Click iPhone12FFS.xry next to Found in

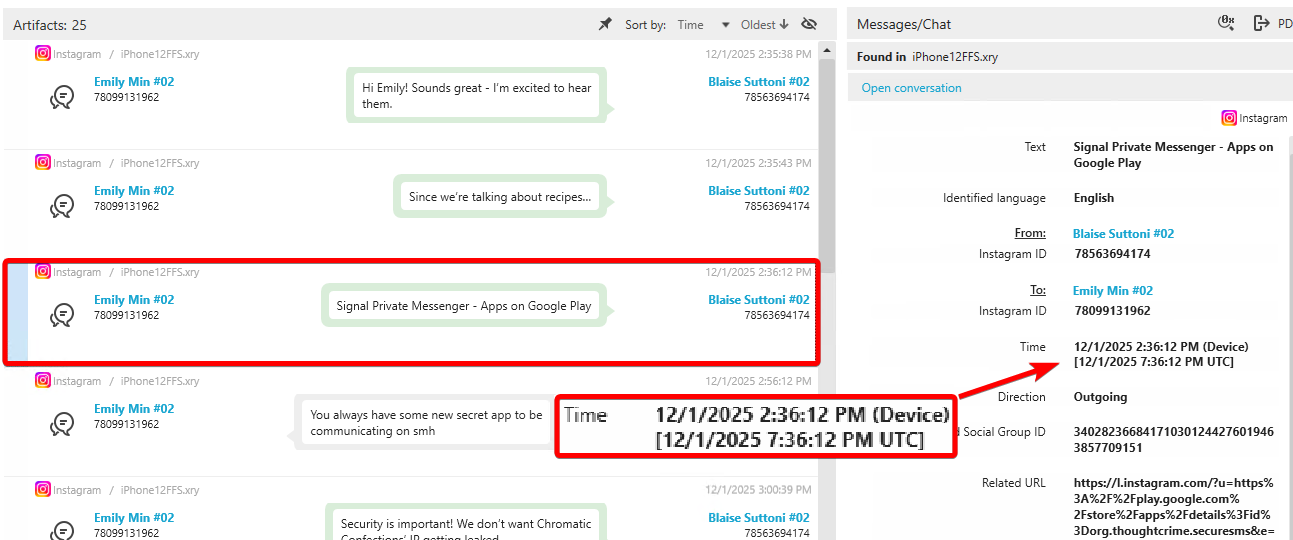(955, 57)
